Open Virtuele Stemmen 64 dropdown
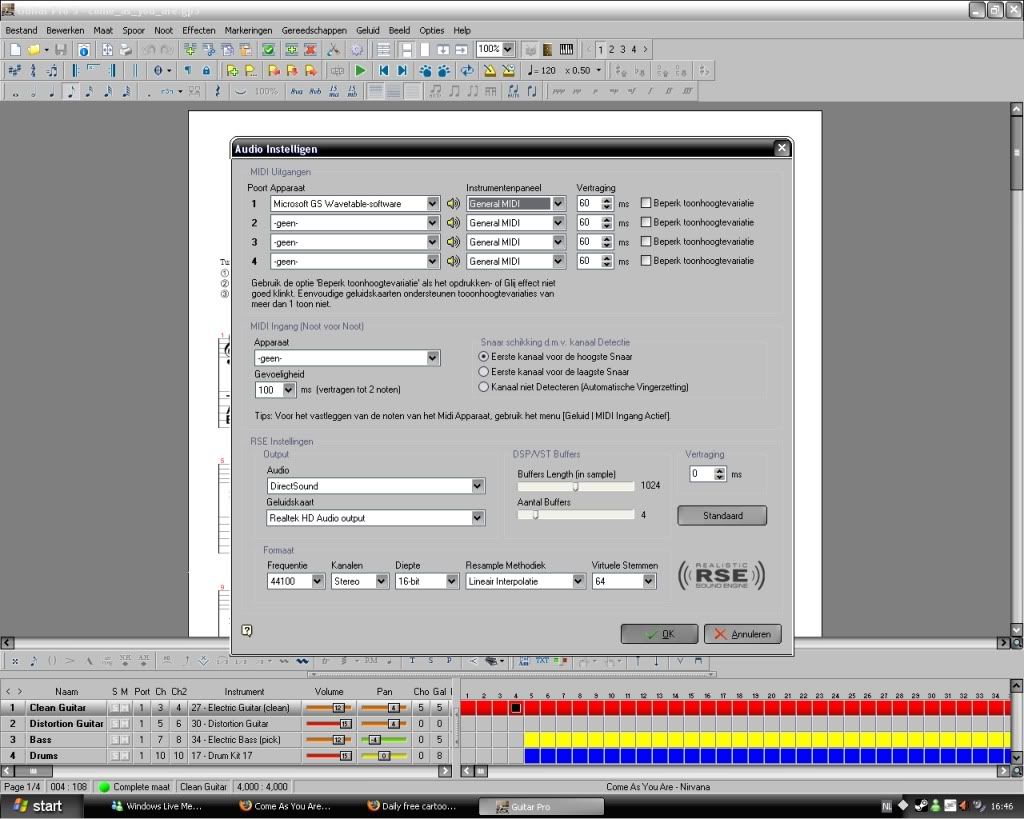The width and height of the screenshot is (1024, 819). pyautogui.click(x=648, y=581)
